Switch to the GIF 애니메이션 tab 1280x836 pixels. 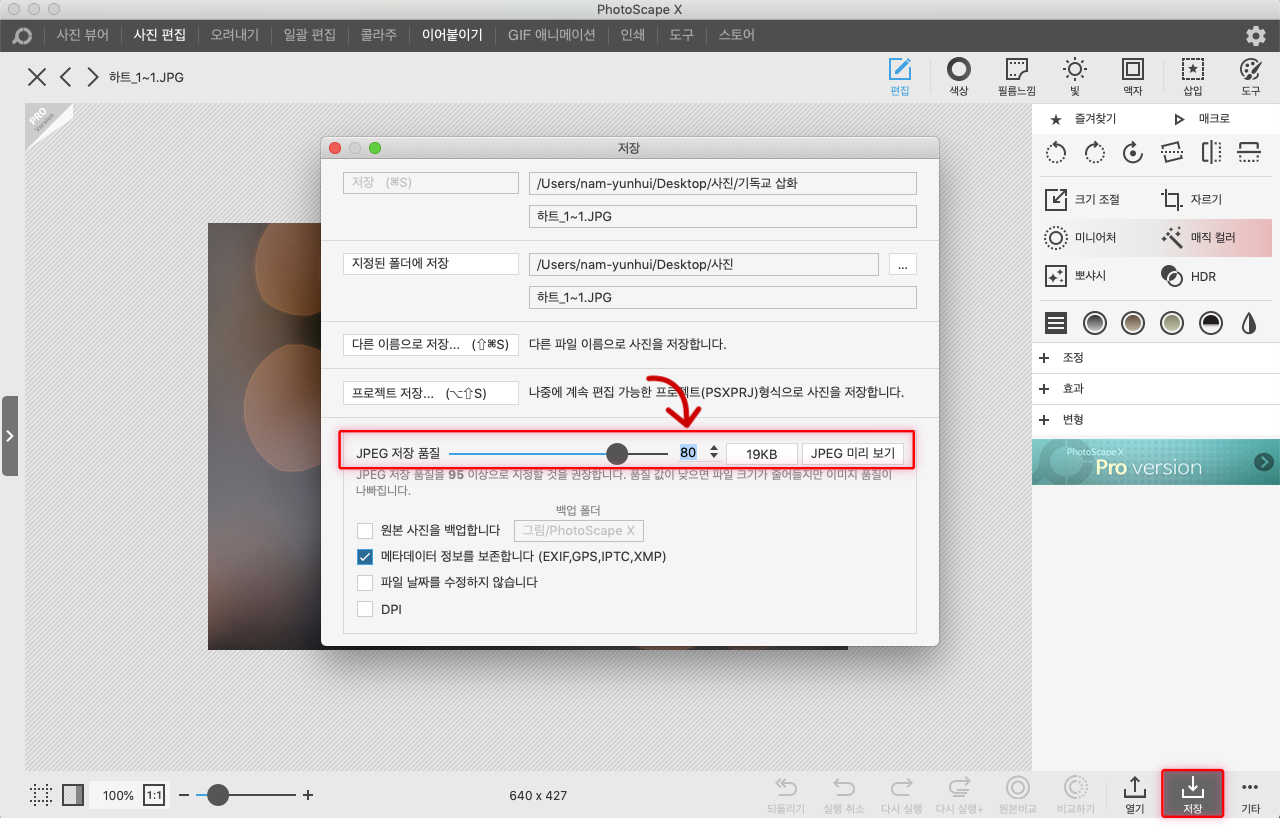[551, 35]
